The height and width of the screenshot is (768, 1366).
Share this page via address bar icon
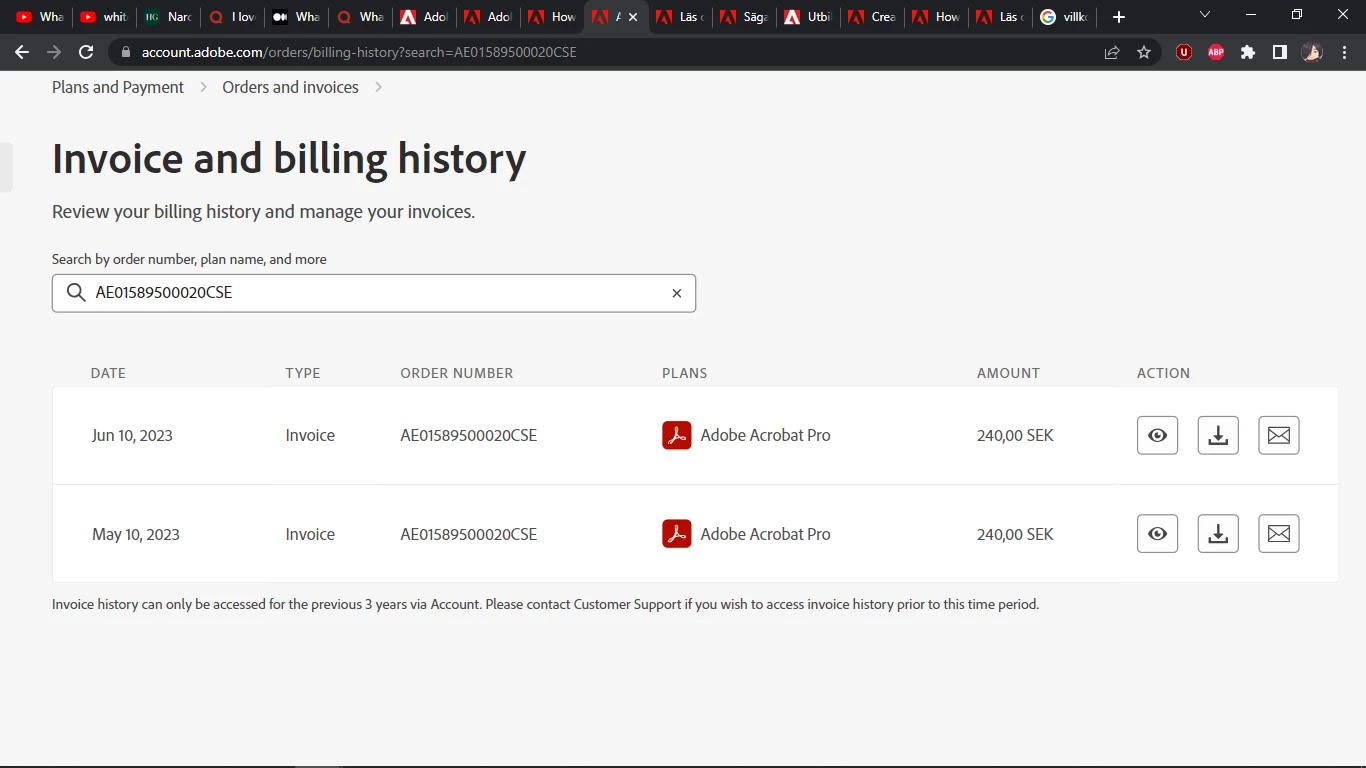click(x=1112, y=52)
